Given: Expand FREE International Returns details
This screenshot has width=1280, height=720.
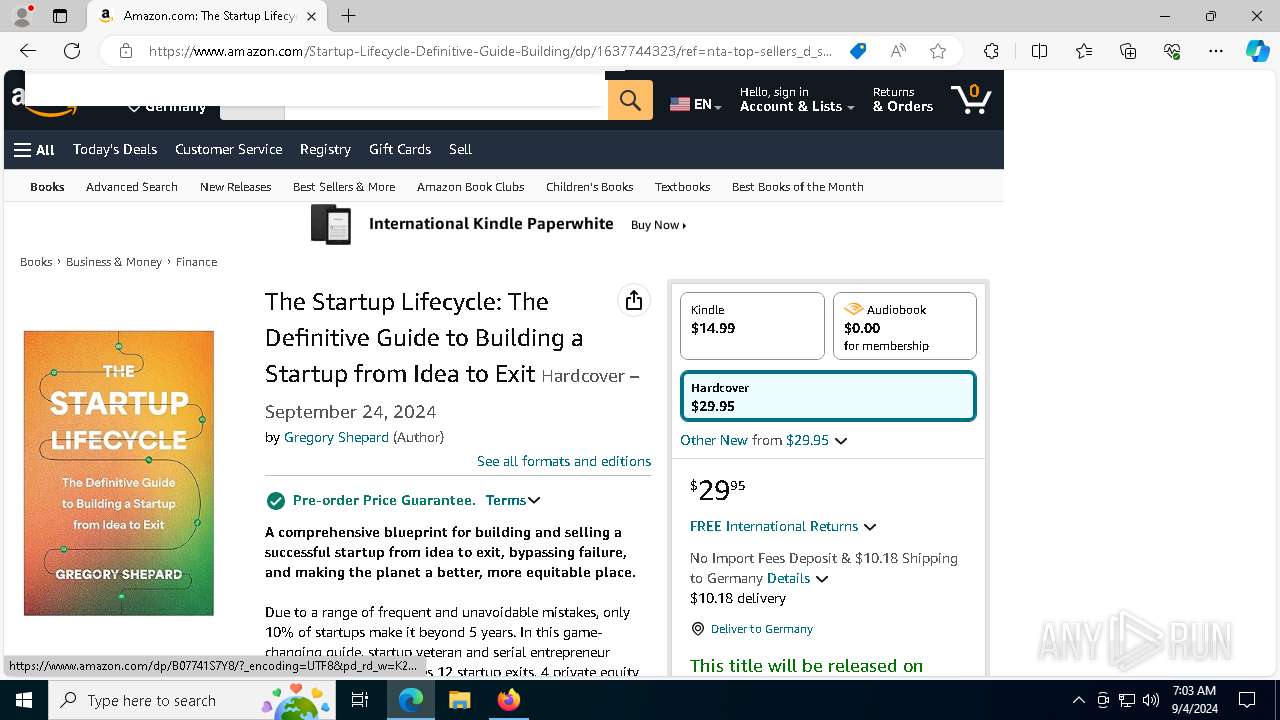Looking at the screenshot, I should click(x=783, y=526).
